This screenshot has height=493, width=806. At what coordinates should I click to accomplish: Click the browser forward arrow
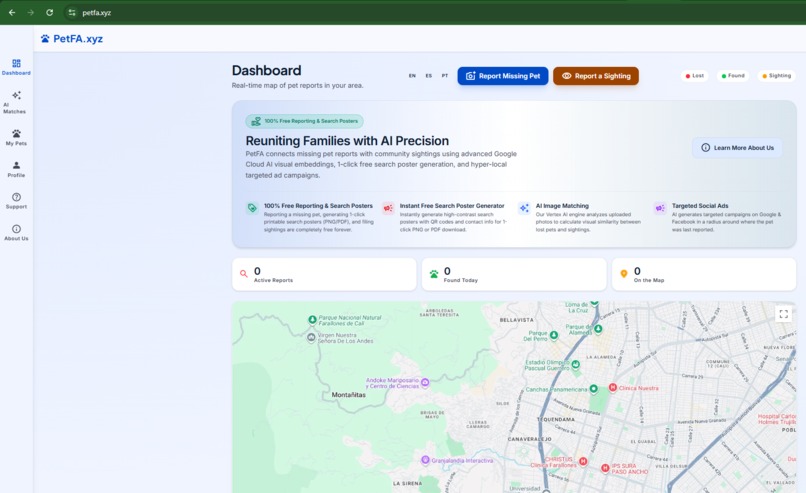pos(31,12)
